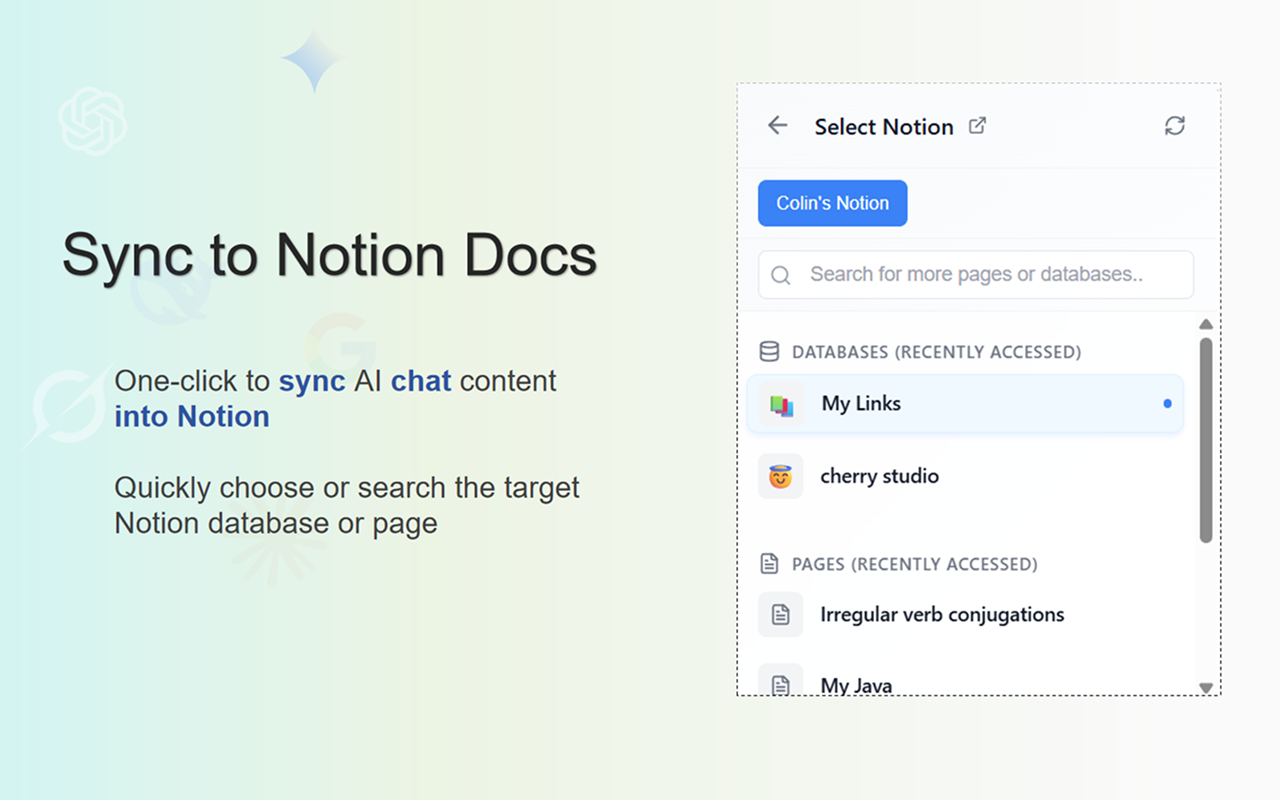The image size is (1280, 800).
Task: Click the document icon beside Pages header
Action: [769, 564]
